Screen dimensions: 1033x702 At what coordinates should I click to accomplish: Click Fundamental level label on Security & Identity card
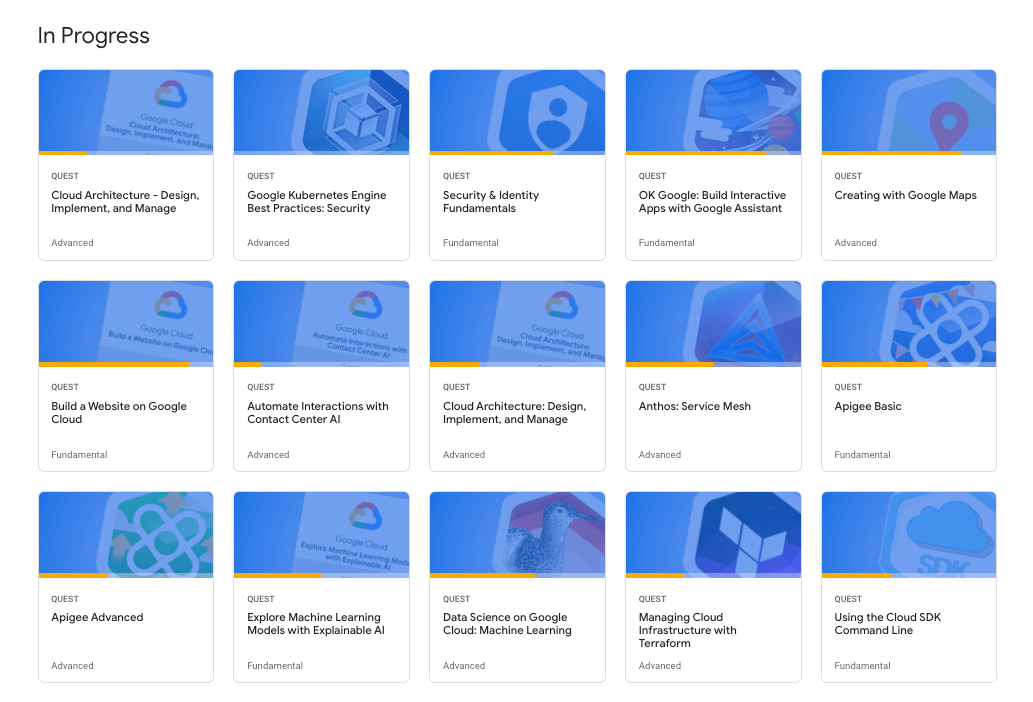pyautogui.click(x=470, y=243)
